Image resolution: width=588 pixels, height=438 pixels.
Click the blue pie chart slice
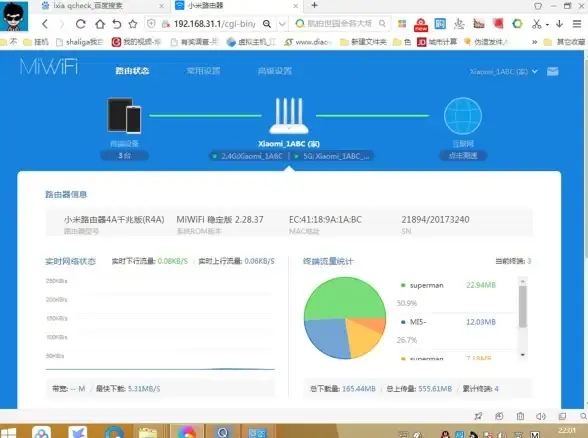pos(327,338)
